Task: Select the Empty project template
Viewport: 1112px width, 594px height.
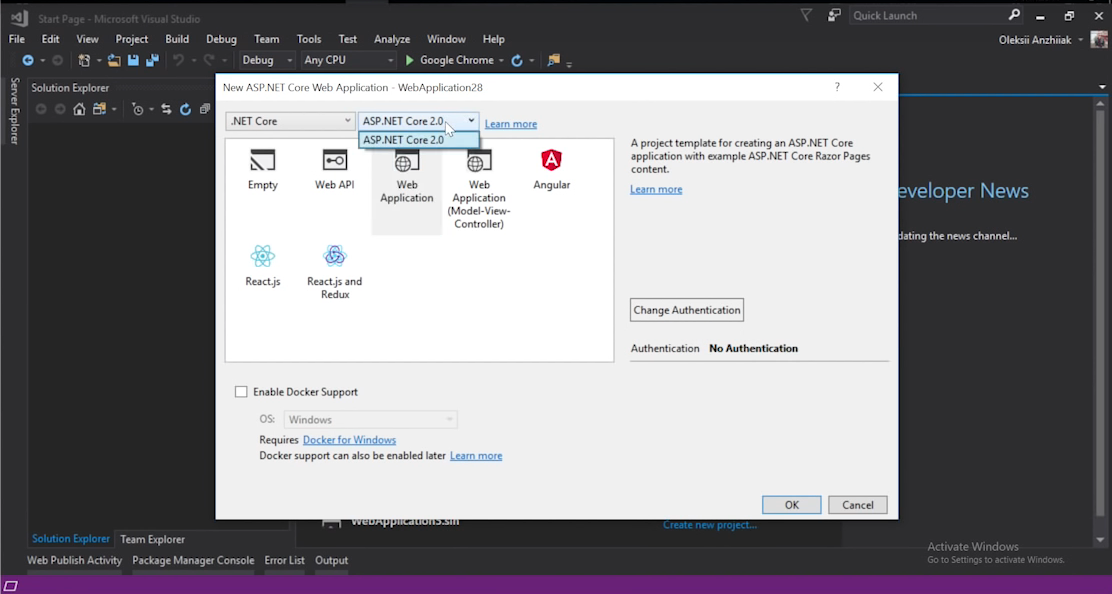Action: pos(262,169)
